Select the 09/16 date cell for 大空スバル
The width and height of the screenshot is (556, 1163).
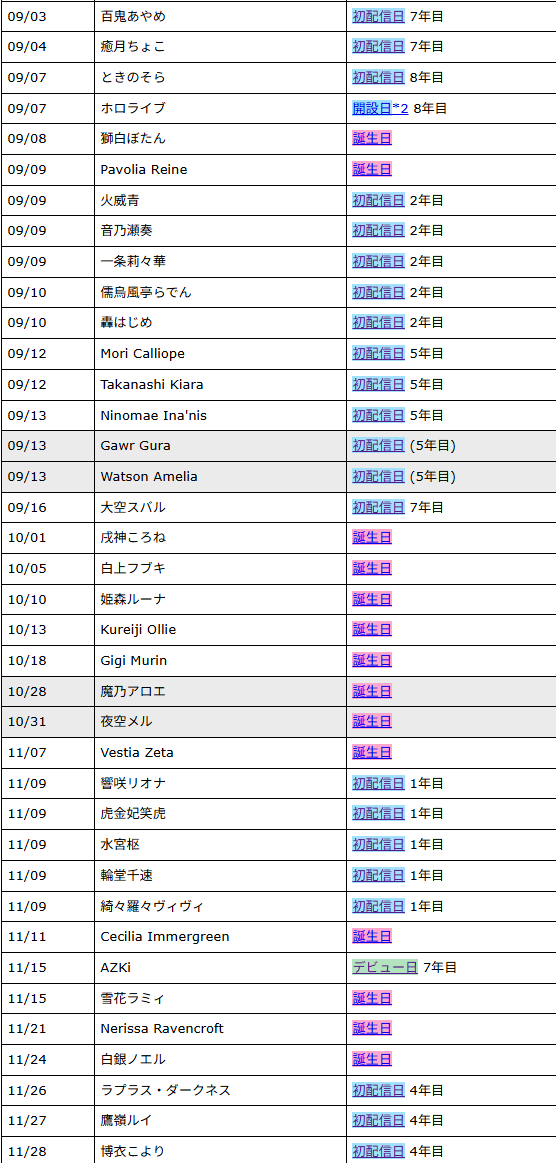48,507
